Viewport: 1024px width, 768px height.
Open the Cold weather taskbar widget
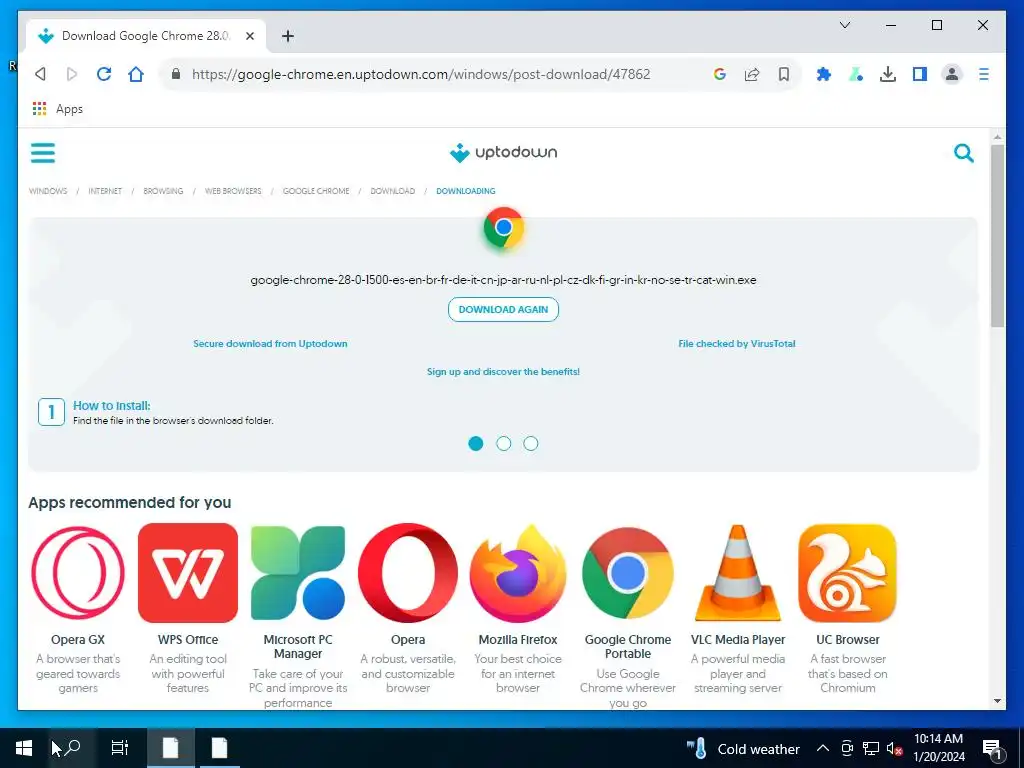click(x=743, y=748)
